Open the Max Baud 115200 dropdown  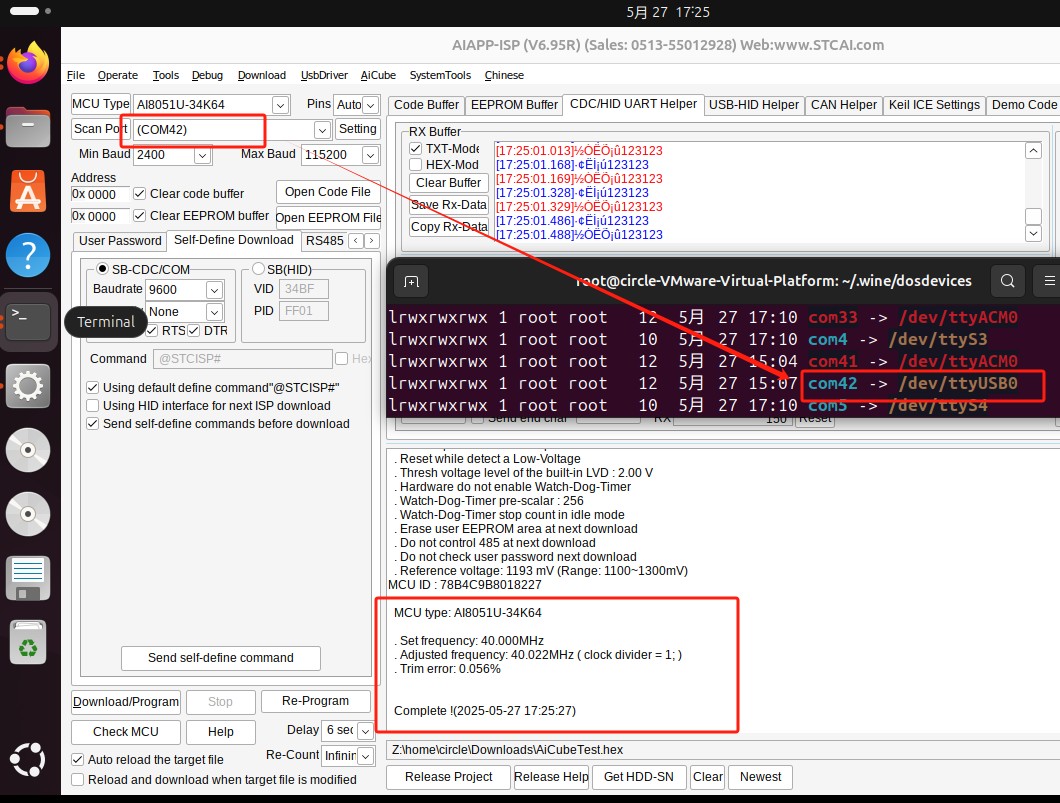coord(370,155)
